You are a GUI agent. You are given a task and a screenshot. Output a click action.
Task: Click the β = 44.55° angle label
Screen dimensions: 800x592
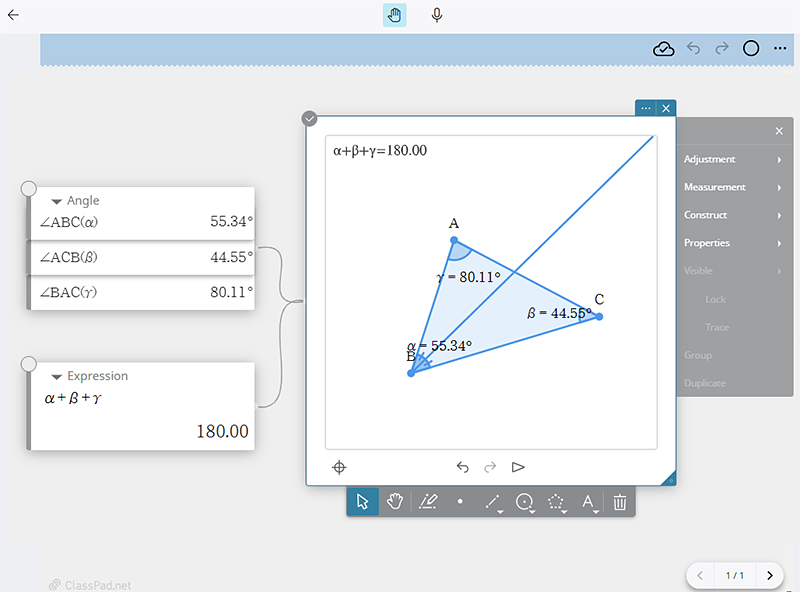559,313
